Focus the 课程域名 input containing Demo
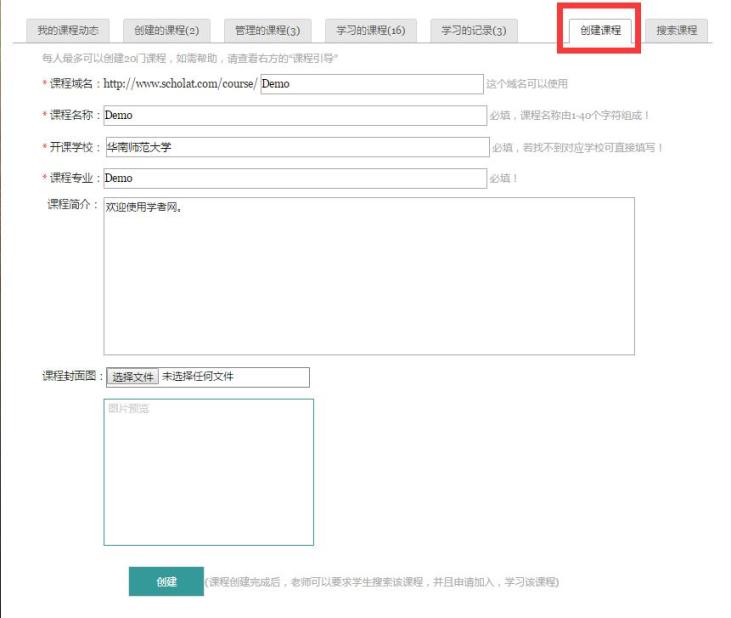This screenshot has width=731, height=618. tap(371, 84)
